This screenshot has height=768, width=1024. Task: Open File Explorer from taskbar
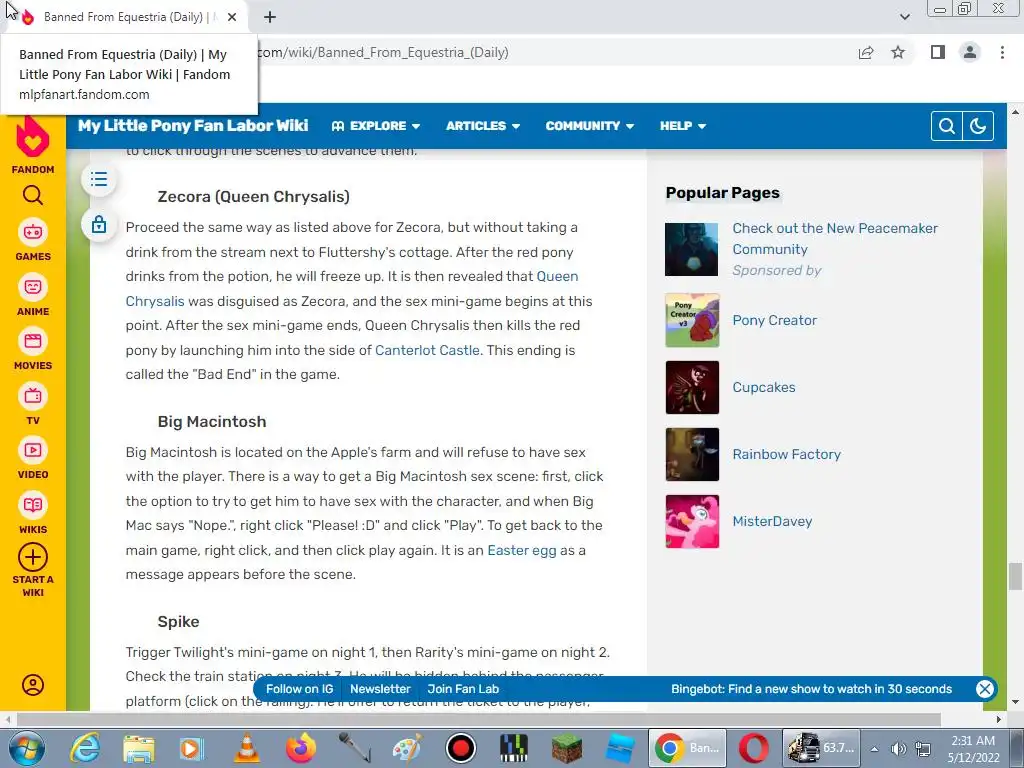pyautogui.click(x=139, y=748)
